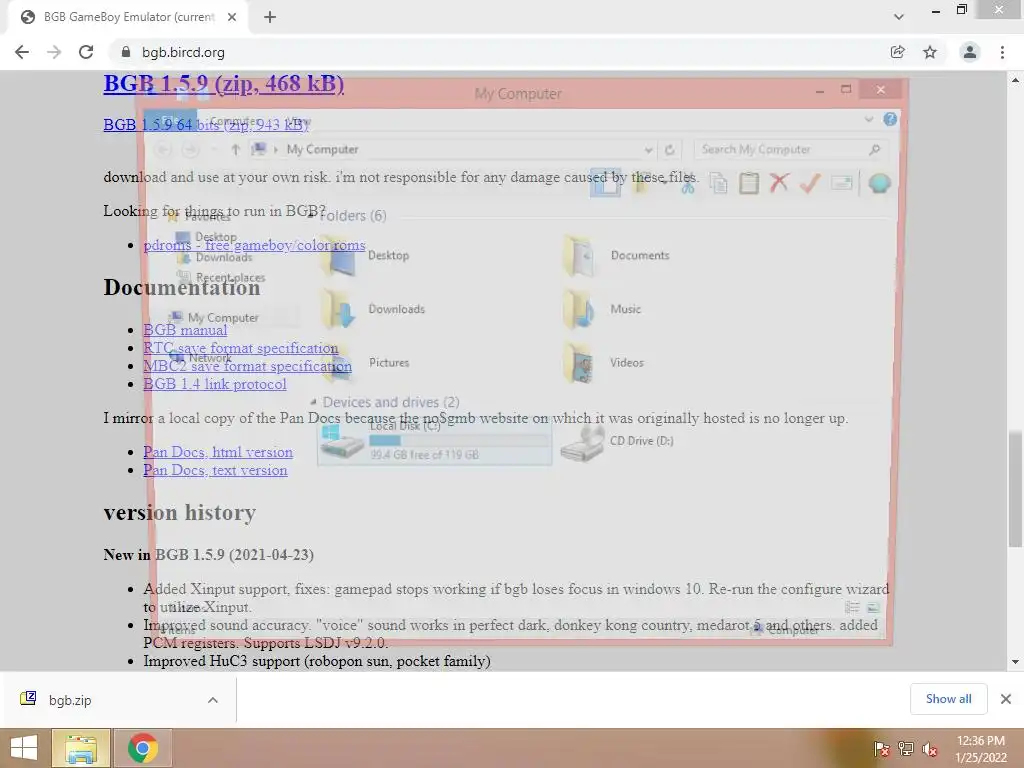
Task: Show all downloads
Action: click(x=948, y=699)
